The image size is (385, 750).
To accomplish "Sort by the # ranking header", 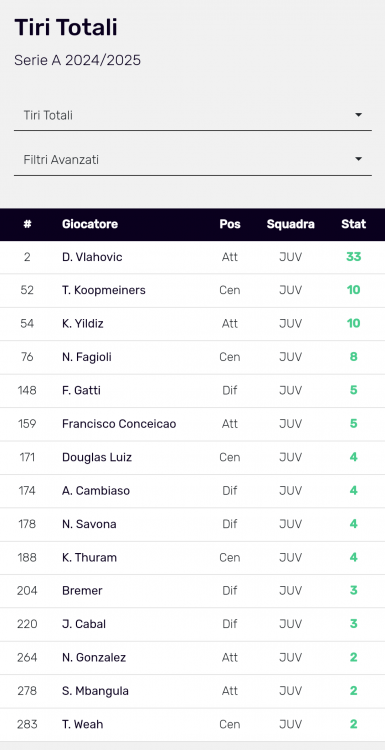I will pos(27,224).
